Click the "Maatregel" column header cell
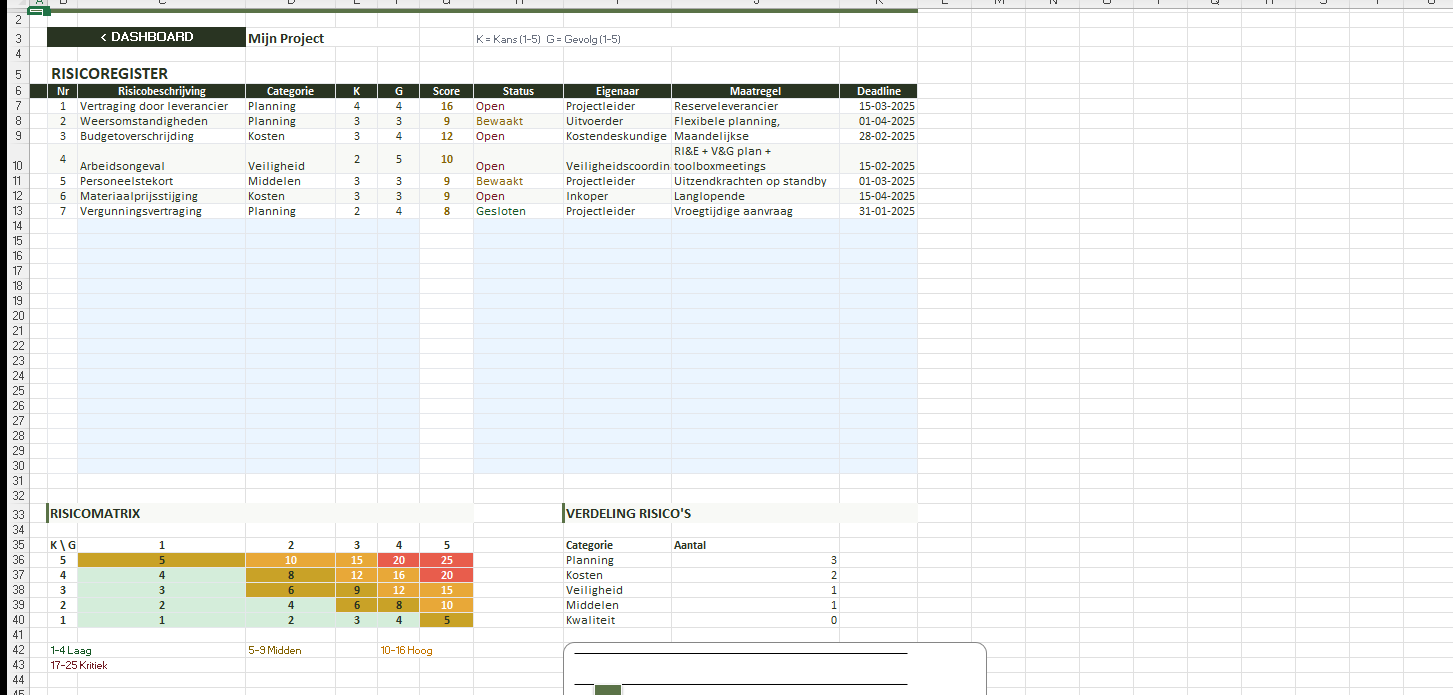Image resolution: width=1453 pixels, height=695 pixels. pos(754,91)
